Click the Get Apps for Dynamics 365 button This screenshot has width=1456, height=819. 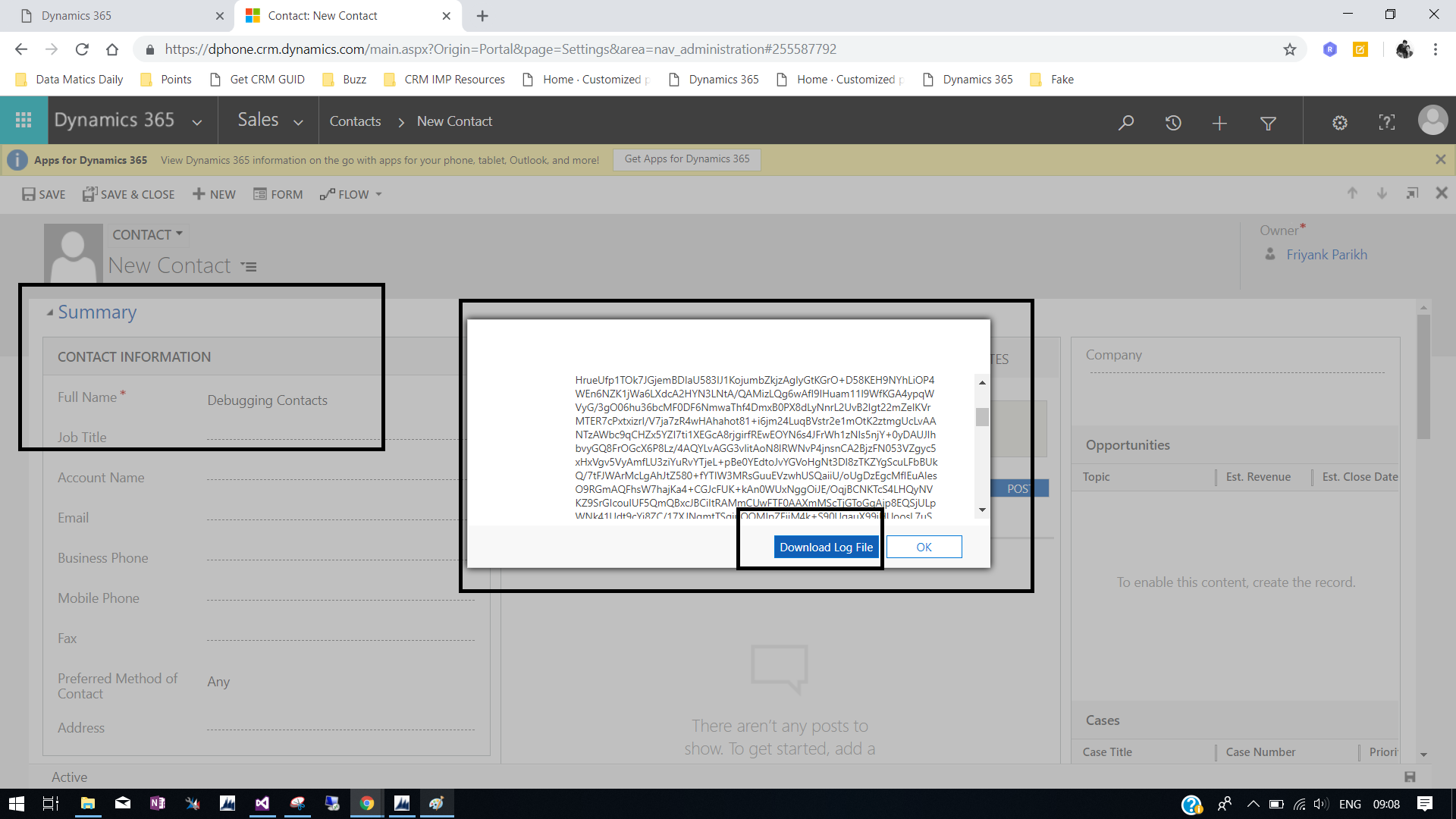click(x=686, y=159)
